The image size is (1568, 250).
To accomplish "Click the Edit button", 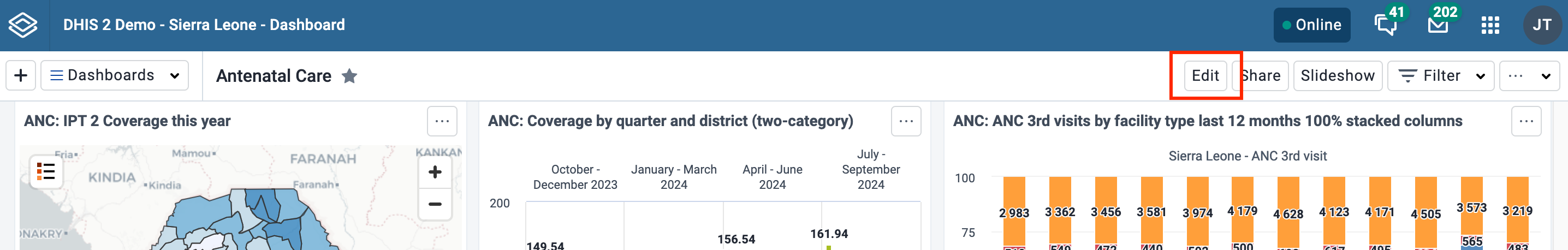I will pyautogui.click(x=1205, y=75).
